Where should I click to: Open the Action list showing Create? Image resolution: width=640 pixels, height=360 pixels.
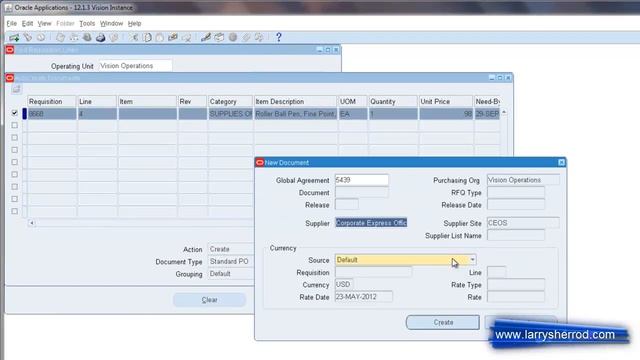click(x=231, y=249)
